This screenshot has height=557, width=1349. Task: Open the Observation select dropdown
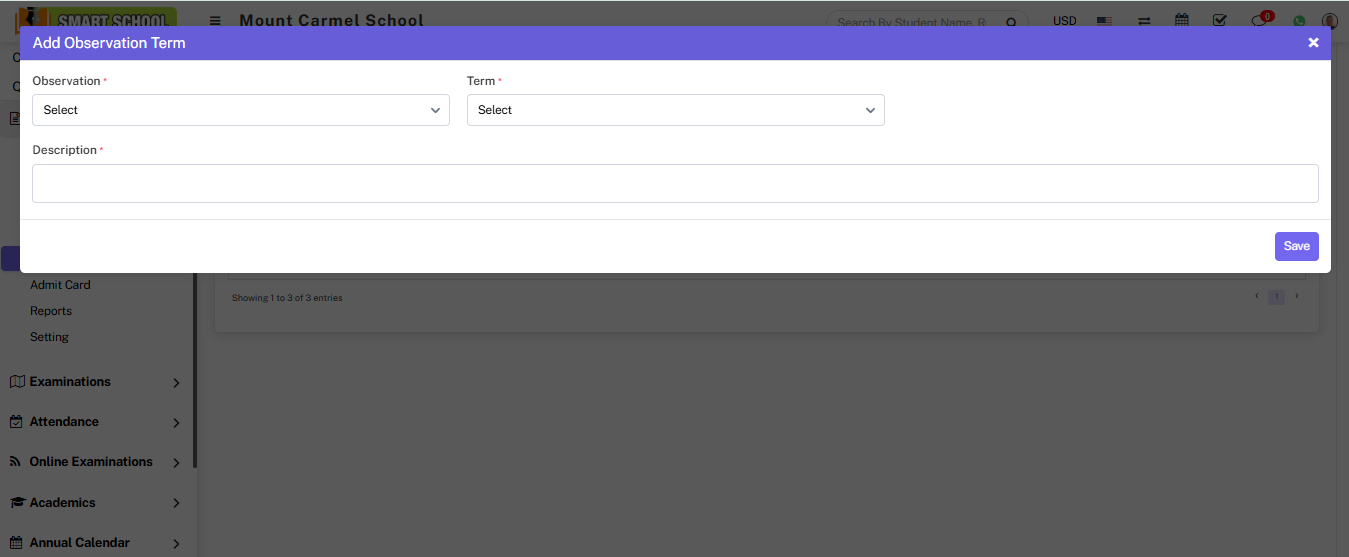tap(240, 110)
